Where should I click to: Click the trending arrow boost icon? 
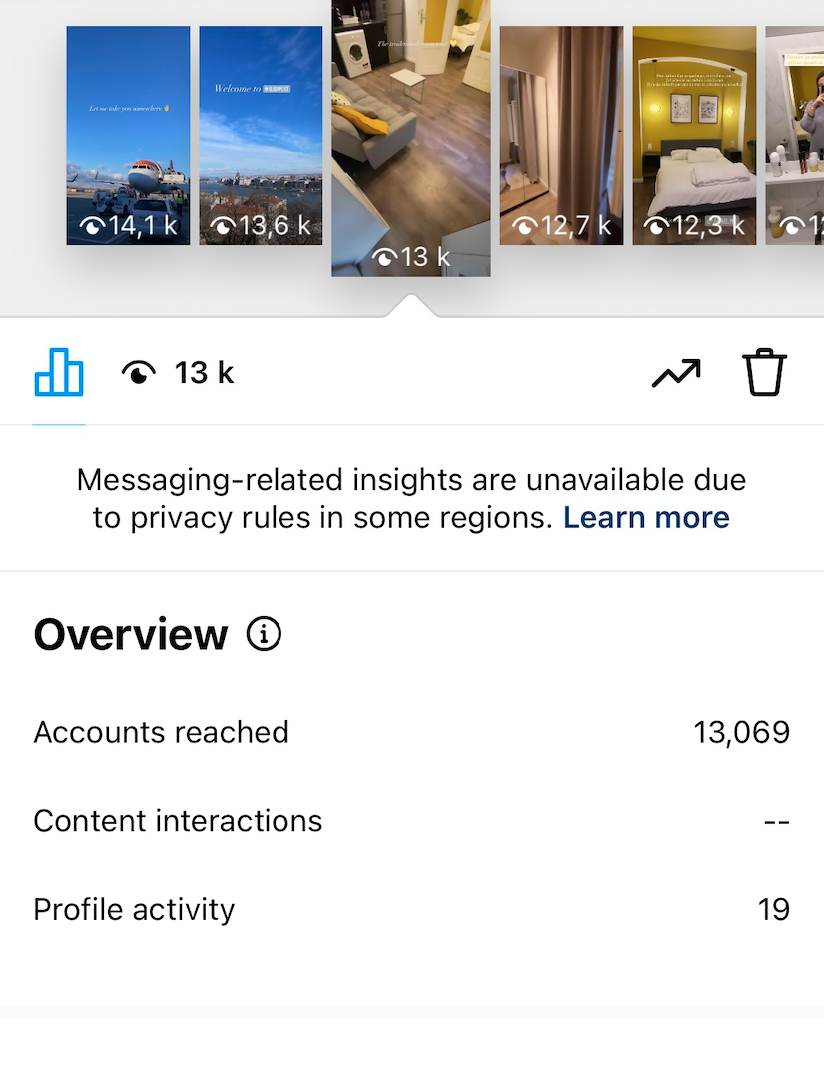pyautogui.click(x=676, y=373)
